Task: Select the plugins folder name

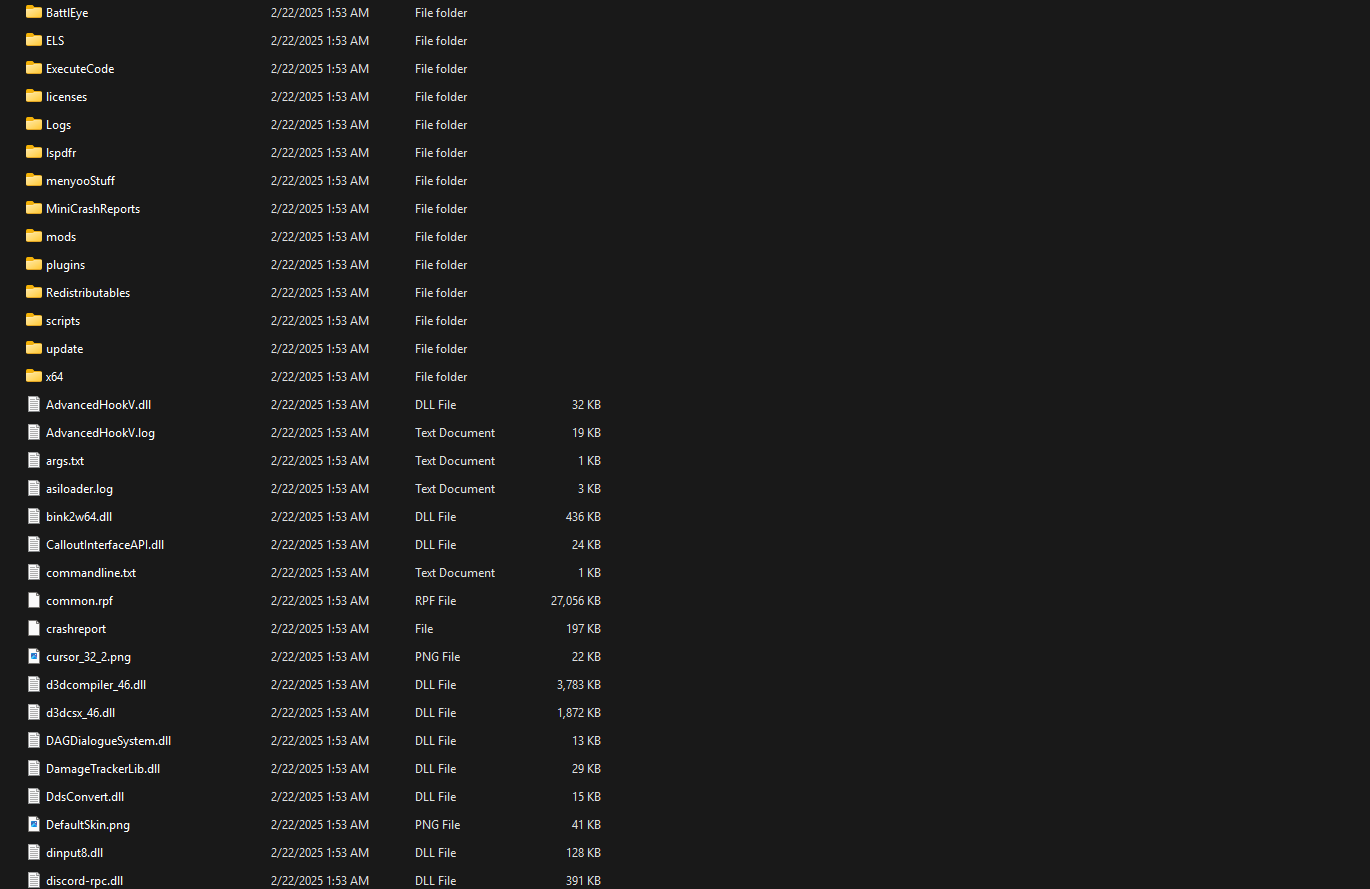Action: click(x=65, y=265)
